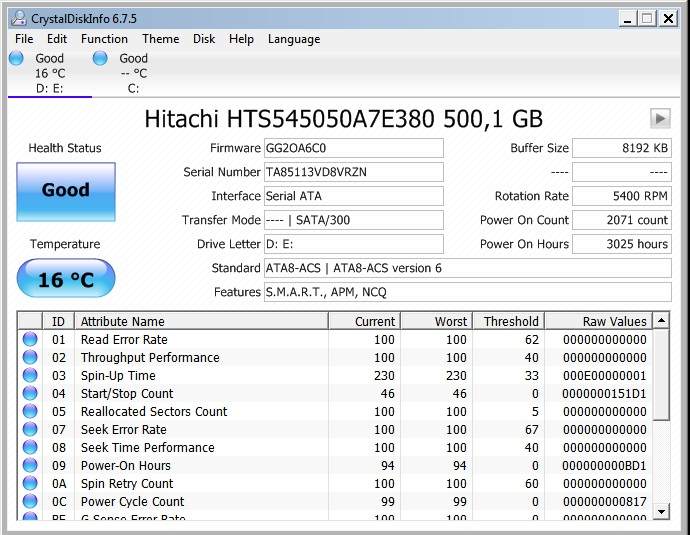Select the Throughput Performance attribute name
The image size is (690, 535).
pos(150,358)
